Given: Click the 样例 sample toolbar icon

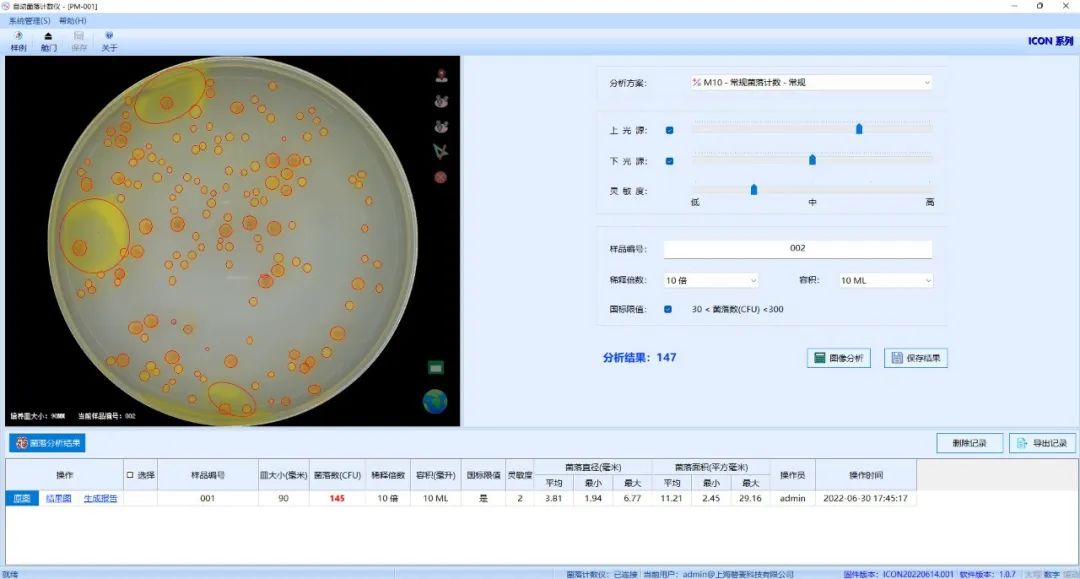Looking at the screenshot, I should (18, 41).
